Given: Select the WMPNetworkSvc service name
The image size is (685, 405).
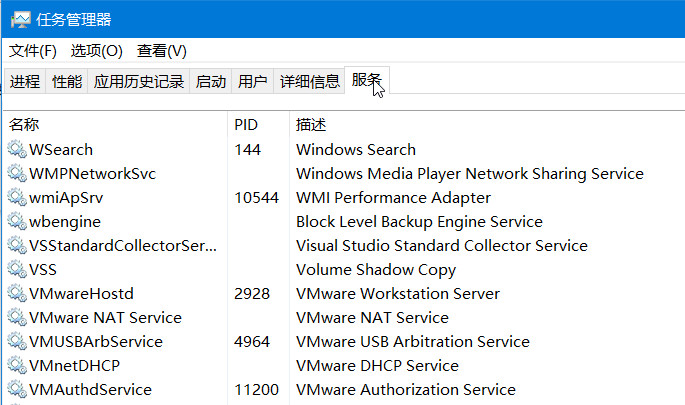Looking at the screenshot, I should [x=93, y=174].
